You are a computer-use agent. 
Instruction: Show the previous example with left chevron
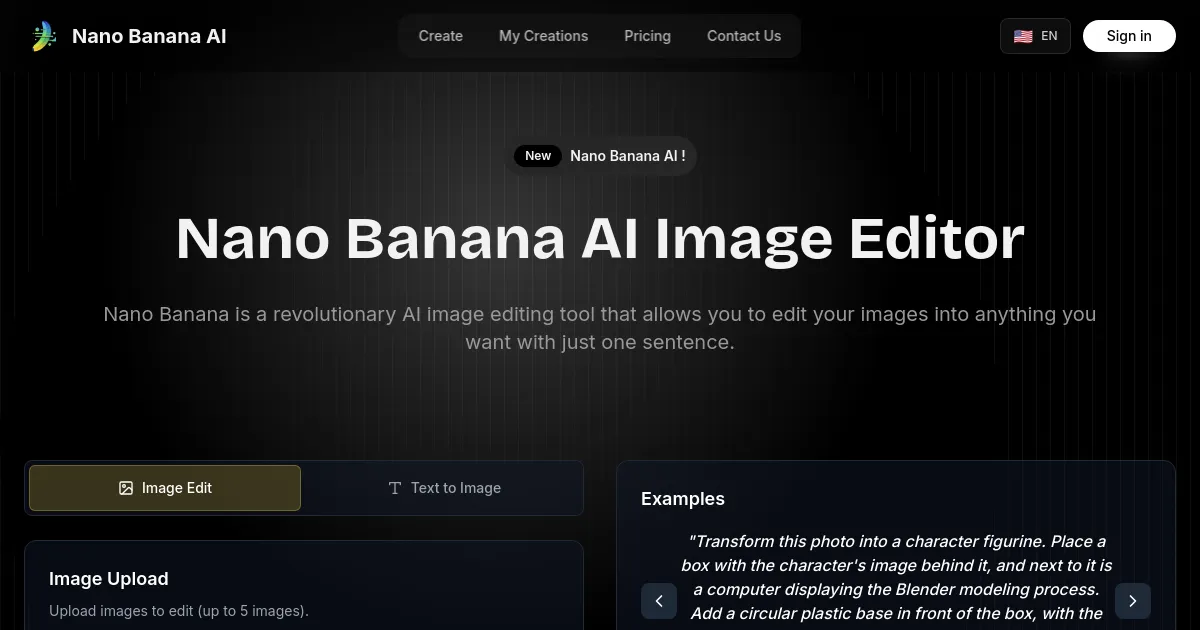659,601
